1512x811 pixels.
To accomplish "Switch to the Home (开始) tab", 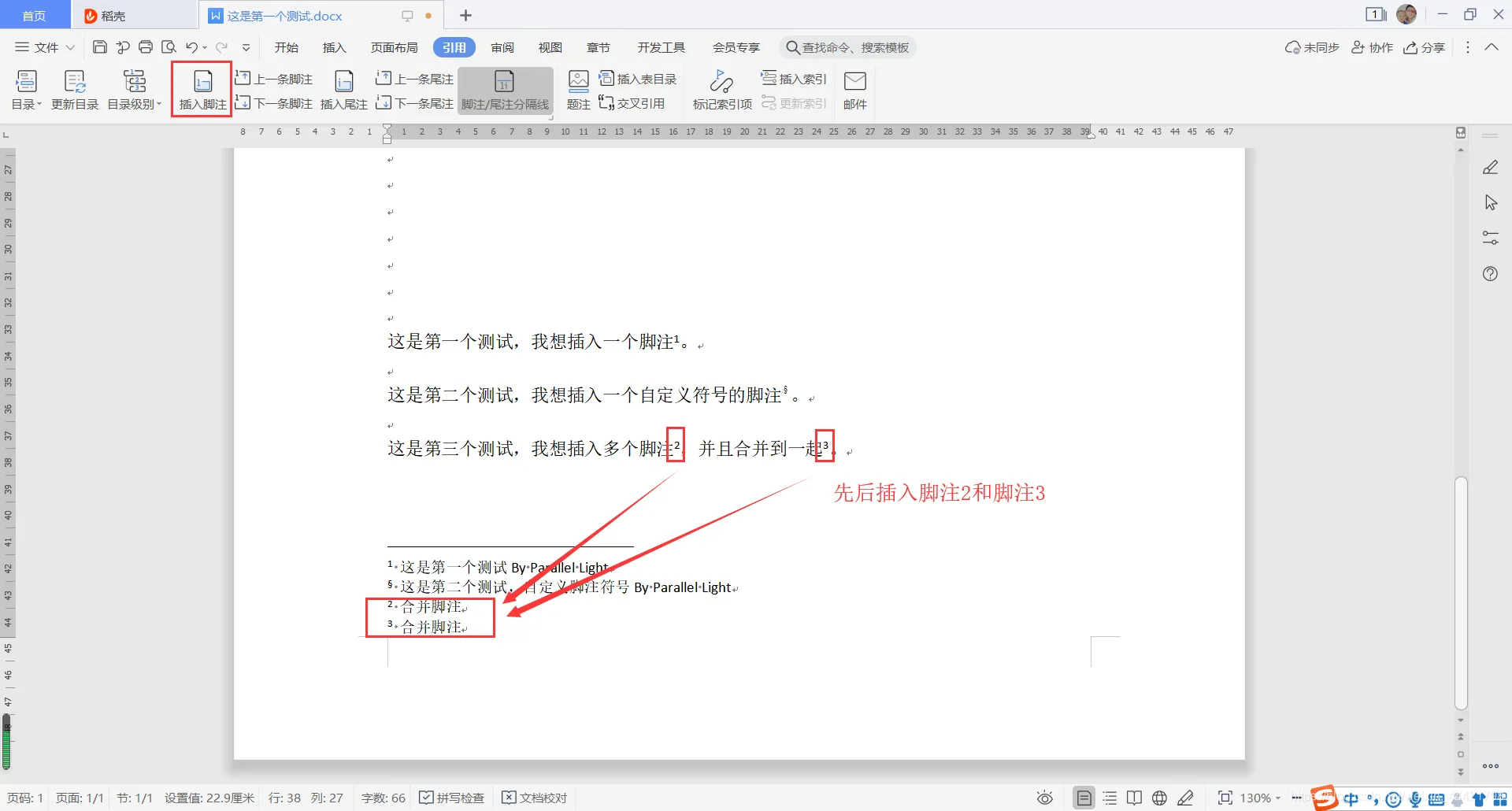I will click(287, 47).
